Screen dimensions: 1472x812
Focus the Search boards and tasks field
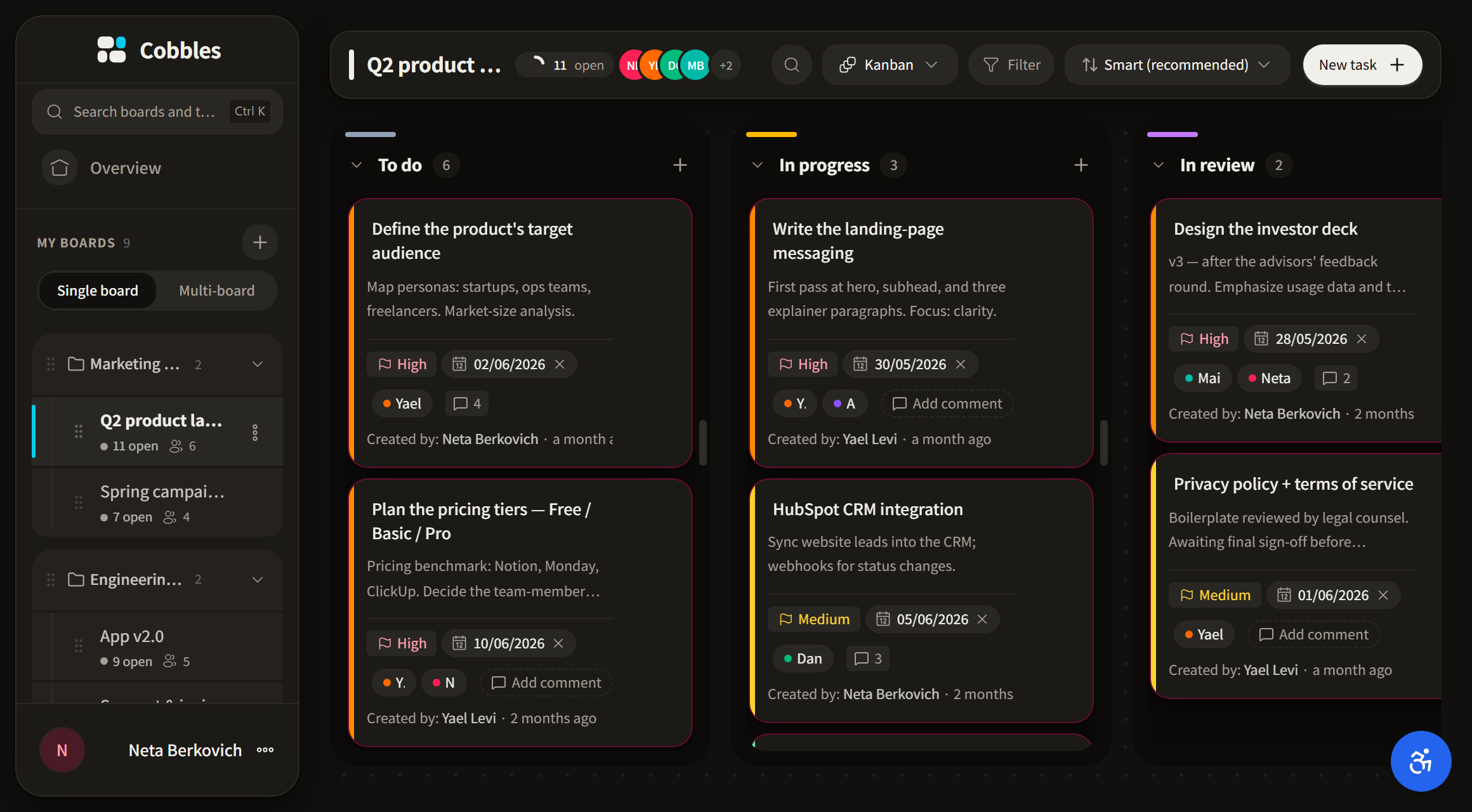157,112
